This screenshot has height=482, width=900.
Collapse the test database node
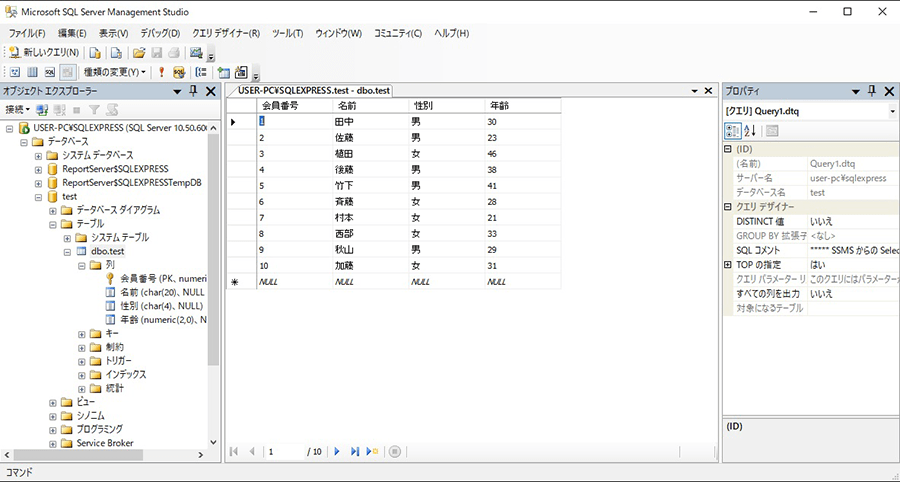pyautogui.click(x=38, y=197)
